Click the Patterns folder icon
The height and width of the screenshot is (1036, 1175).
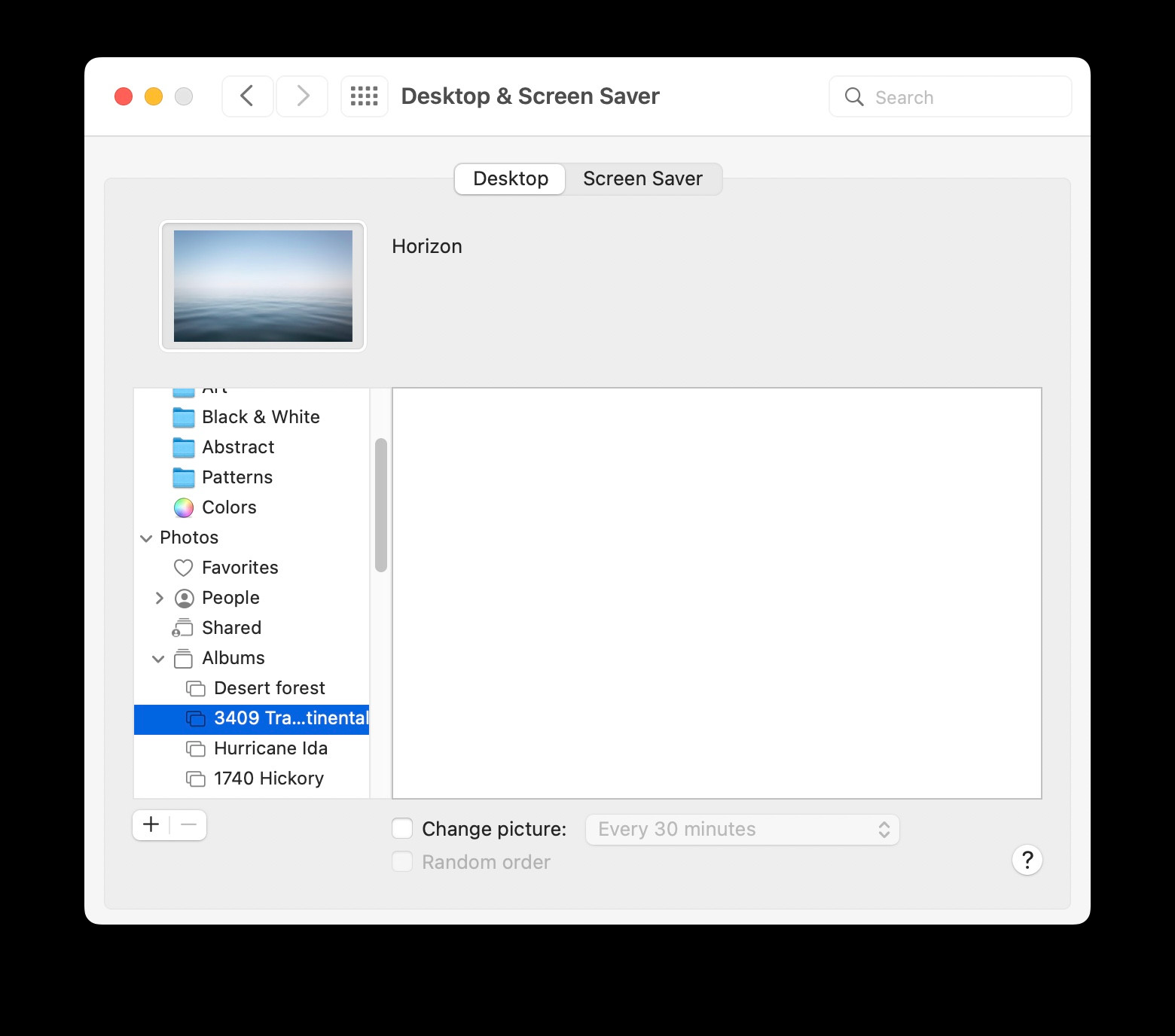coord(184,477)
